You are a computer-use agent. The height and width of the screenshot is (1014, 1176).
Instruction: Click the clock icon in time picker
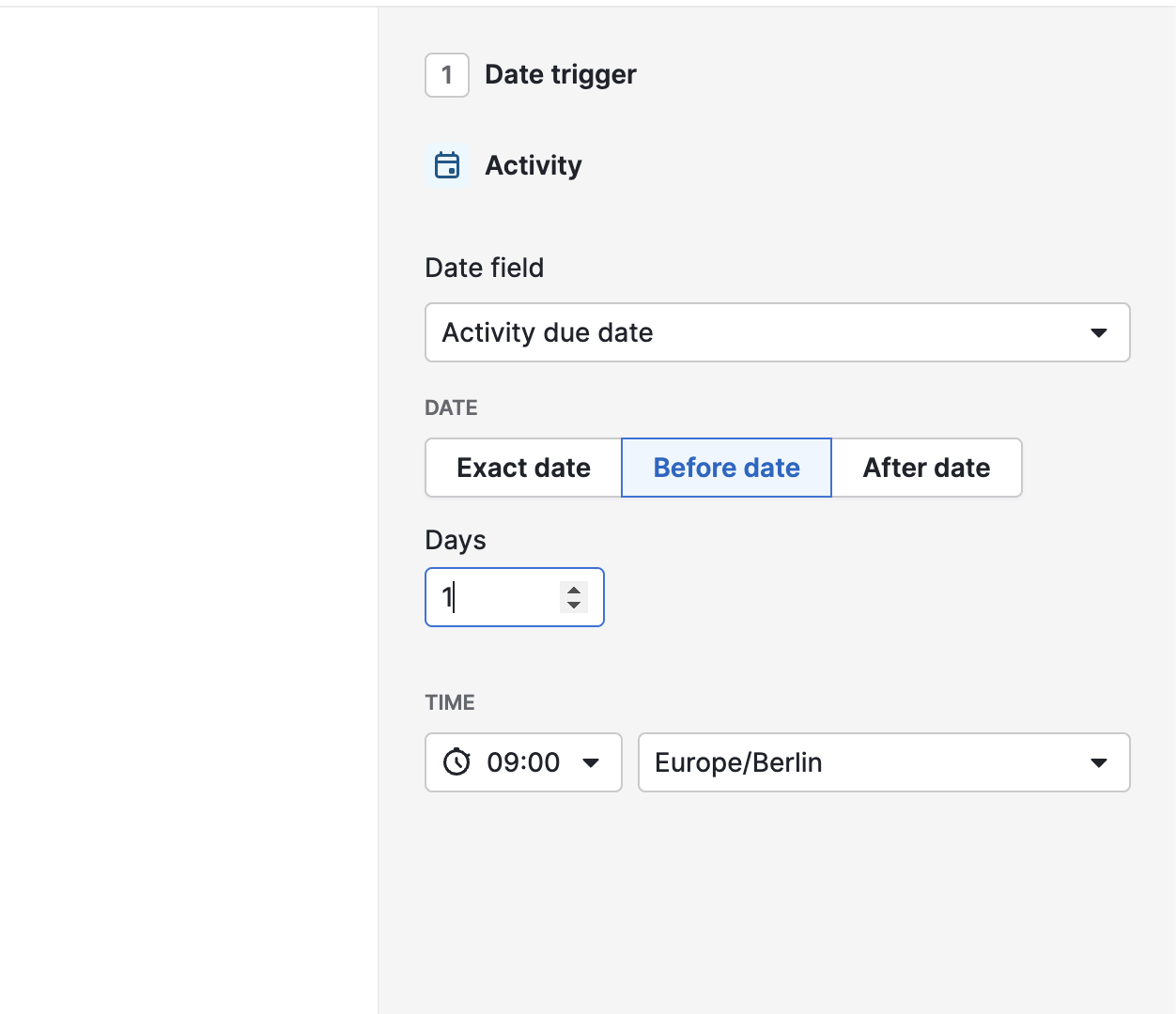[456, 762]
